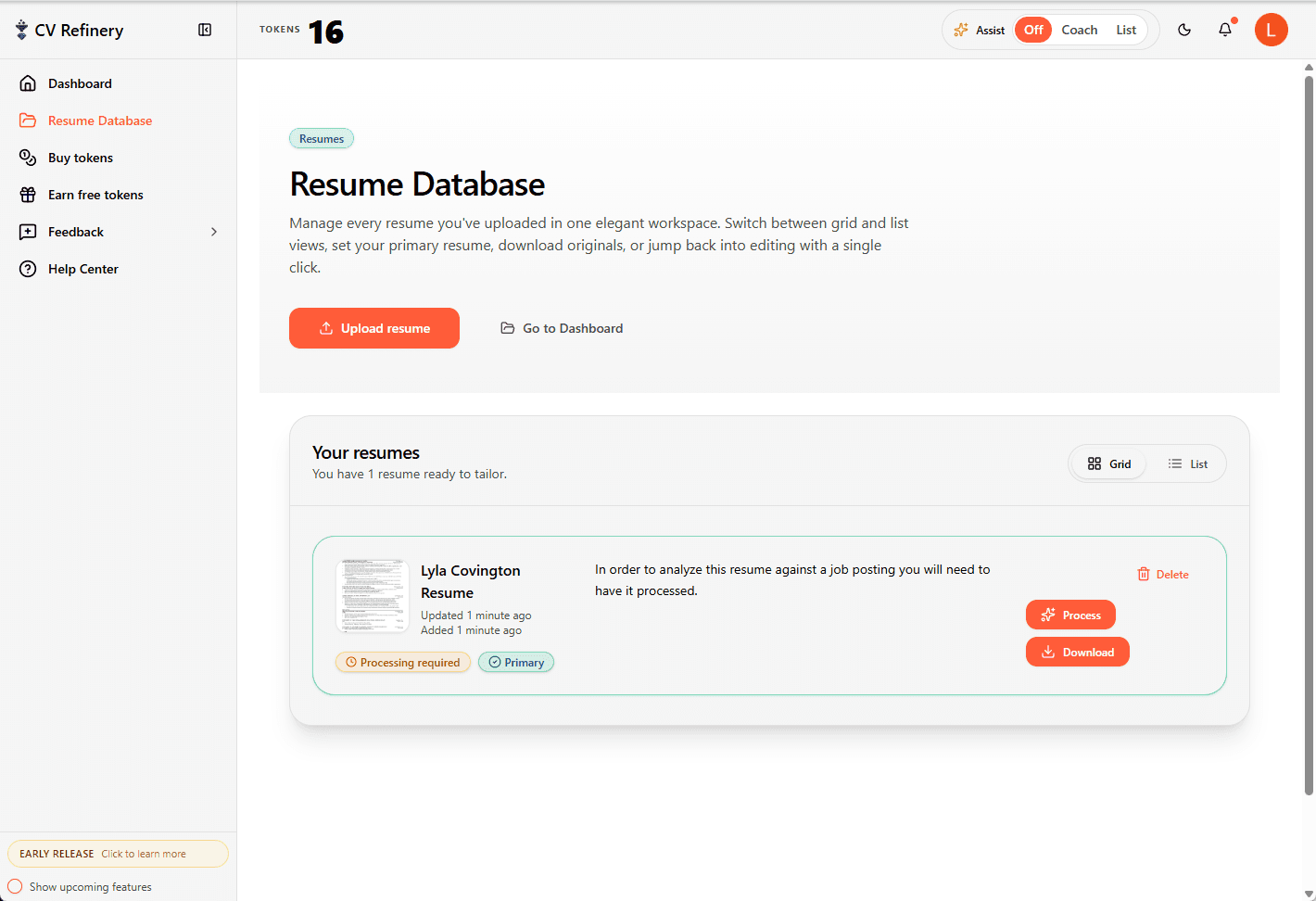
Task: Upload a new resume
Action: (x=374, y=327)
